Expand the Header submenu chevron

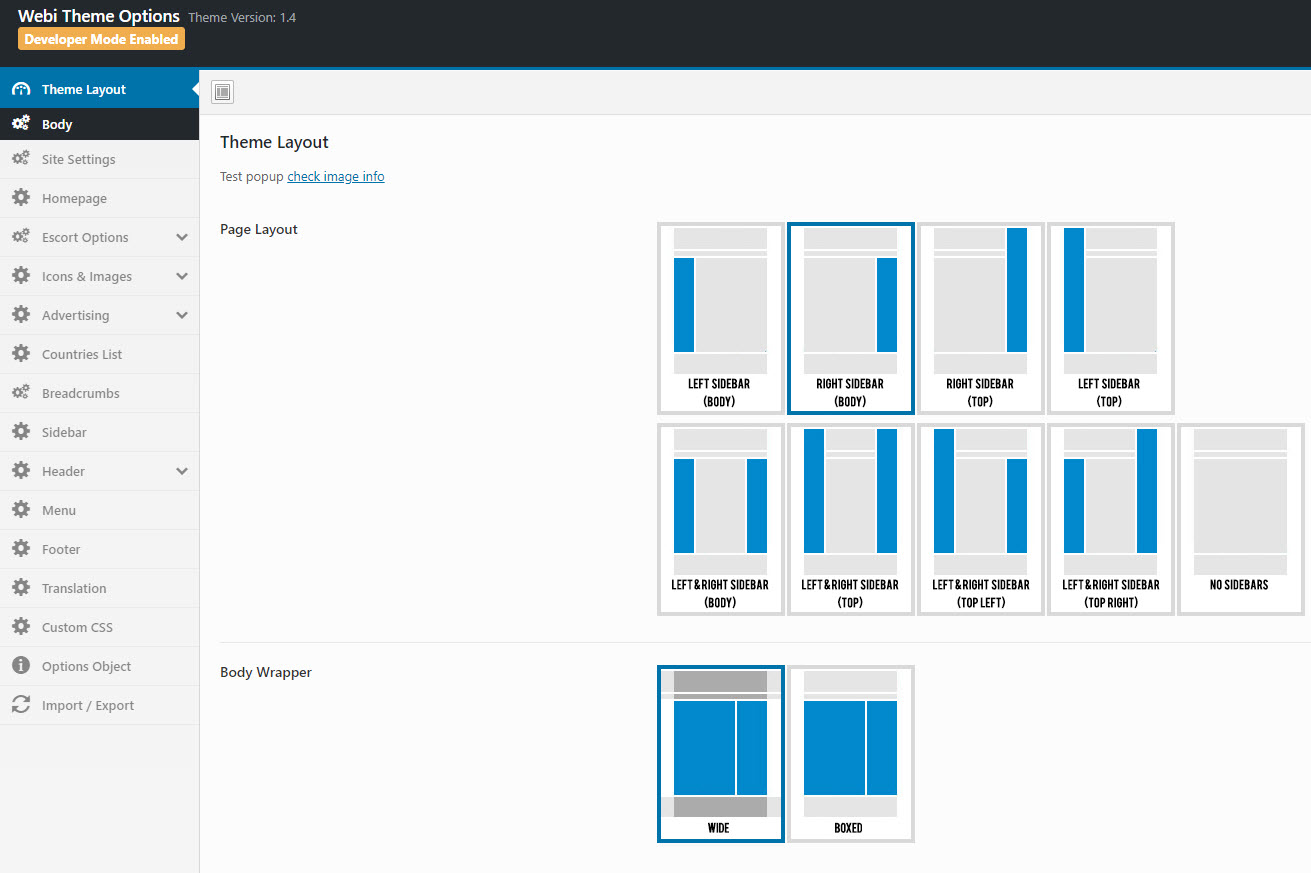pyautogui.click(x=181, y=471)
